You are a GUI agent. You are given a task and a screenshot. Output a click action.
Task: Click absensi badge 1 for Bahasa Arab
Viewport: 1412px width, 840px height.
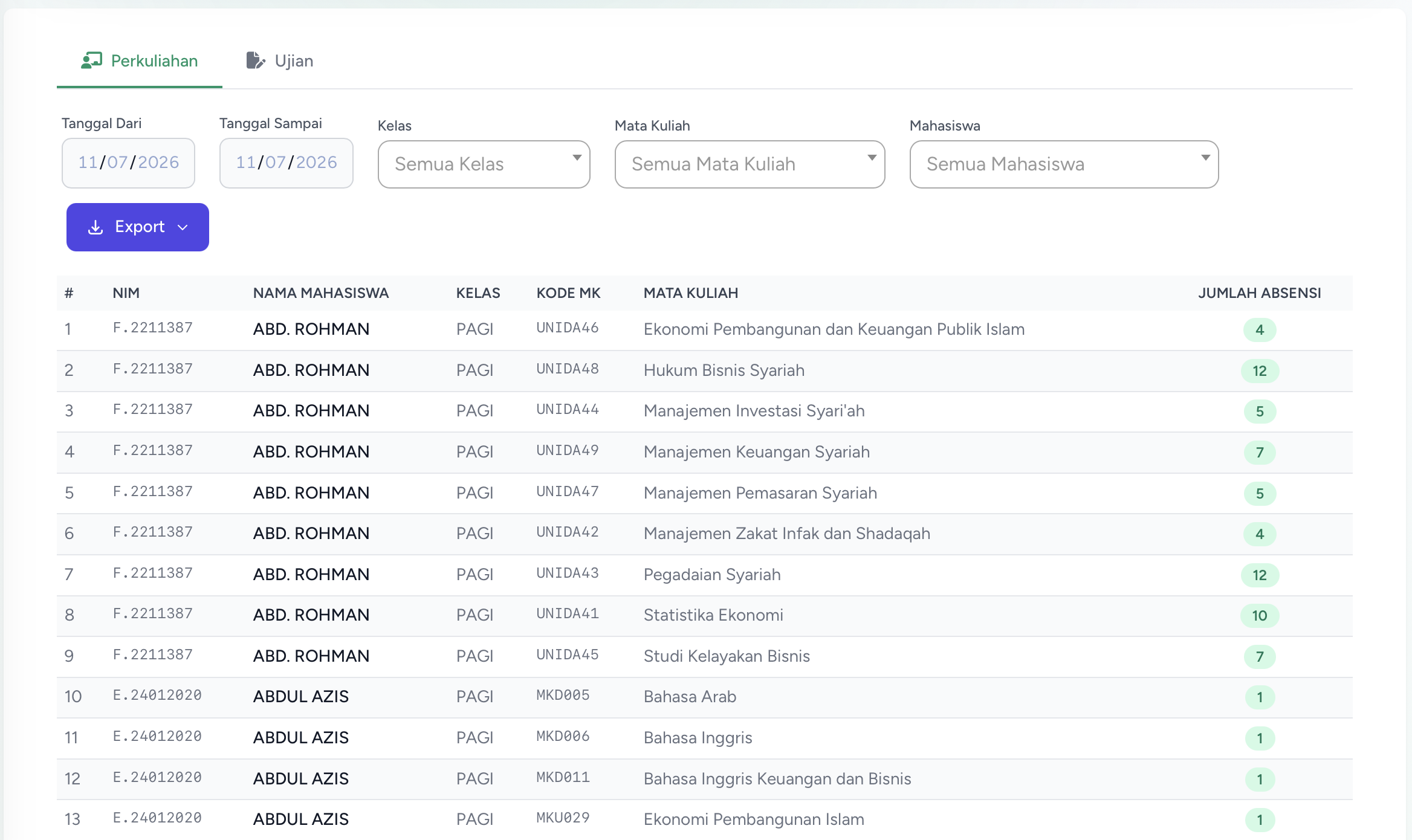(1260, 697)
